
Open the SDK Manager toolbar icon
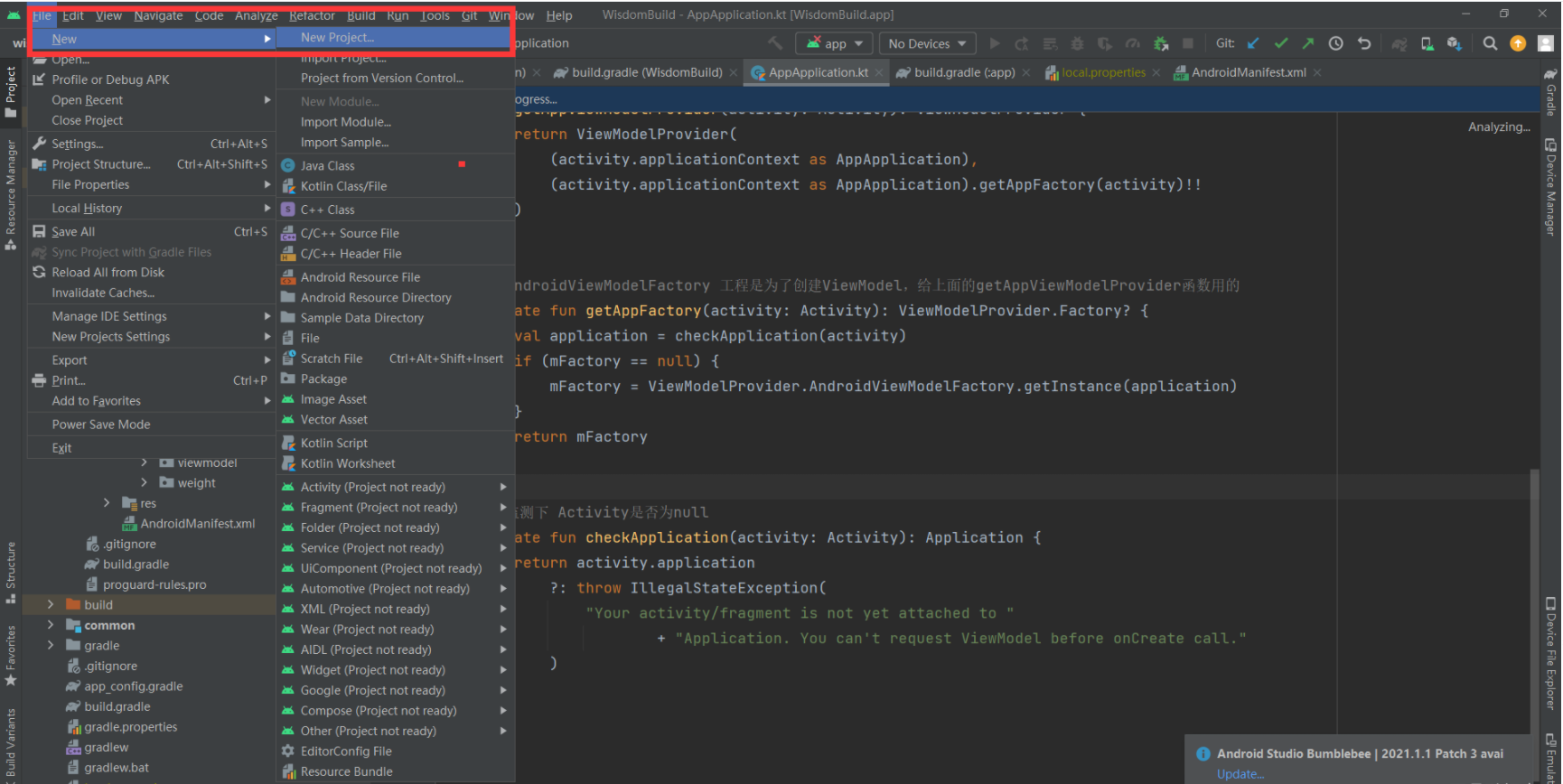pos(1454,43)
